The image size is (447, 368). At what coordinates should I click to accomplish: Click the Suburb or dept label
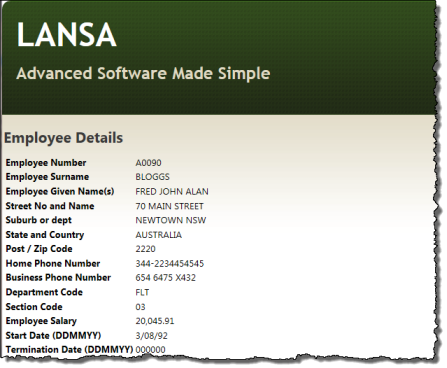[x=39, y=220]
